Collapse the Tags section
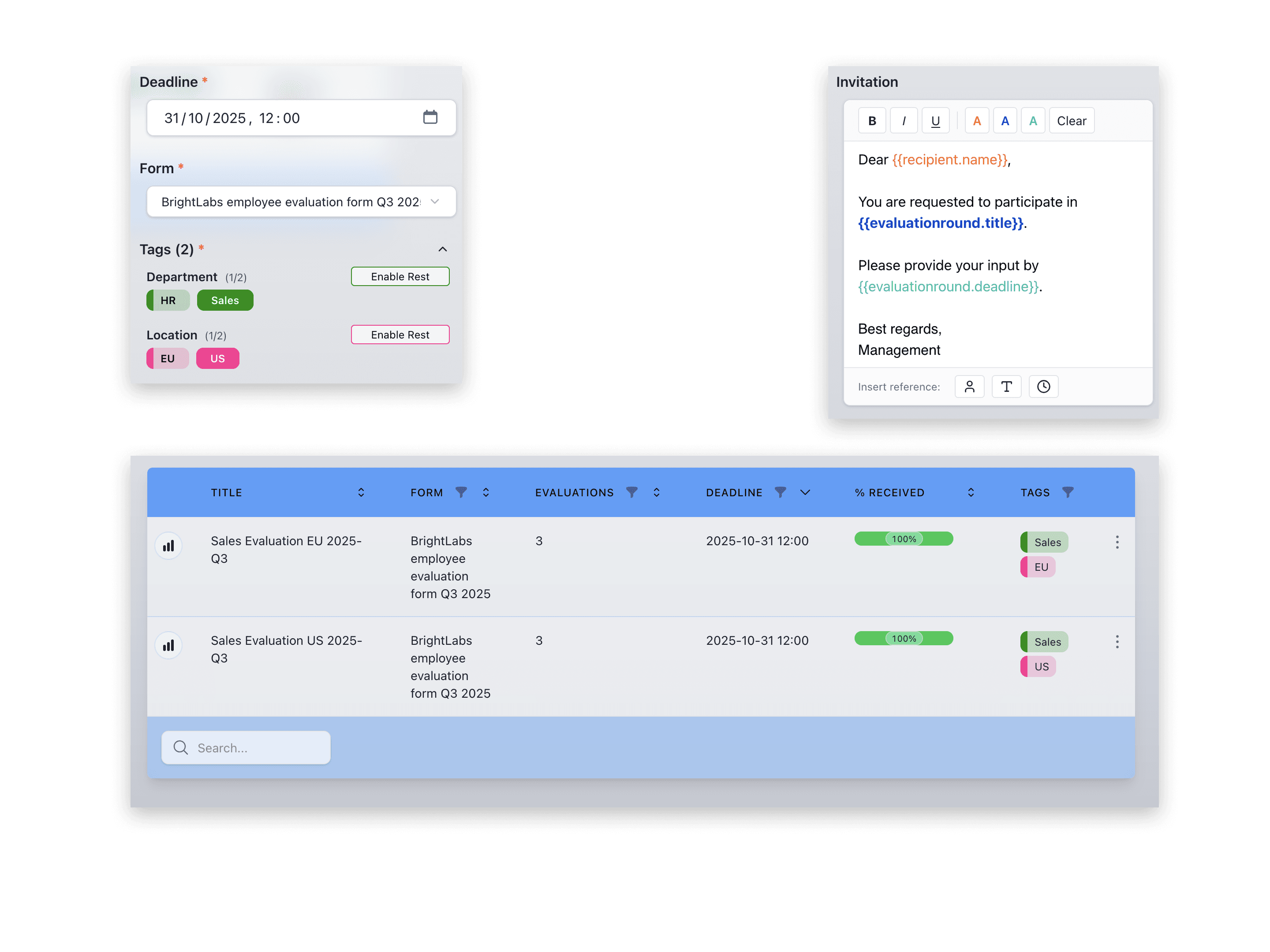The width and height of the screenshot is (1270, 952). point(442,249)
